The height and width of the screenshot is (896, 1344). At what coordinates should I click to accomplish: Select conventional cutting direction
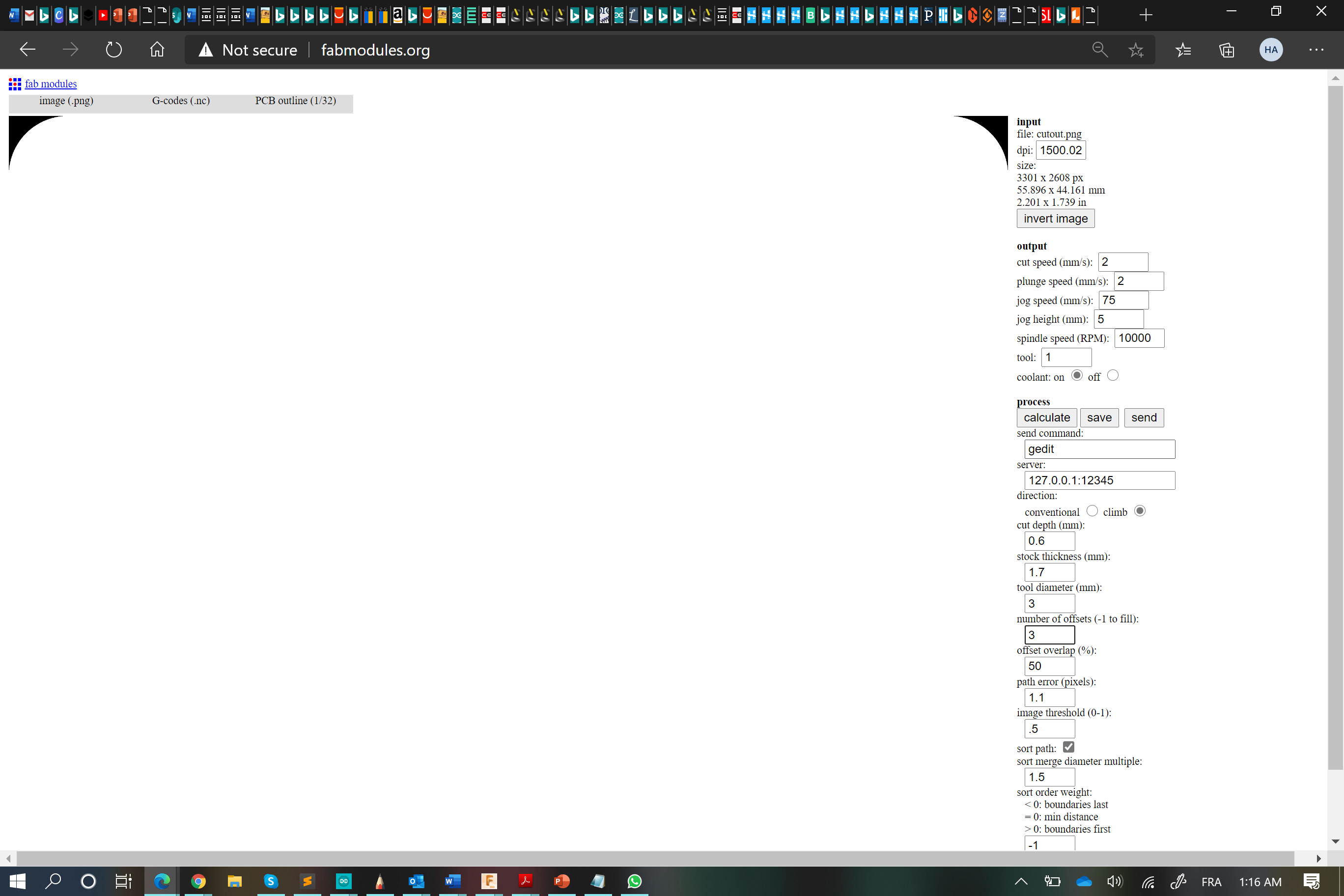point(1092,511)
